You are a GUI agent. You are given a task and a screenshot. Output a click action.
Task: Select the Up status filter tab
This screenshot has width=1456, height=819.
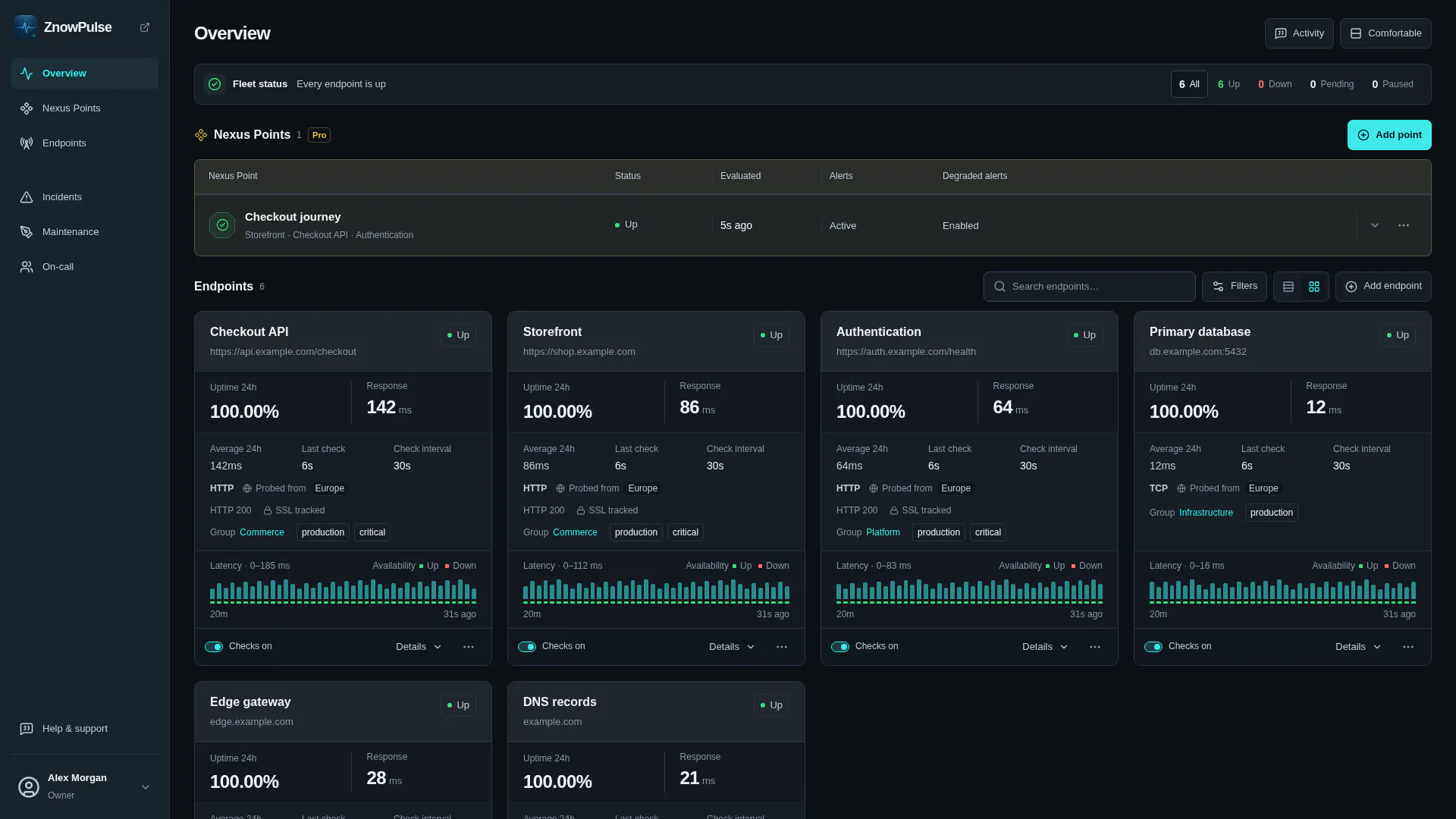pos(1228,84)
